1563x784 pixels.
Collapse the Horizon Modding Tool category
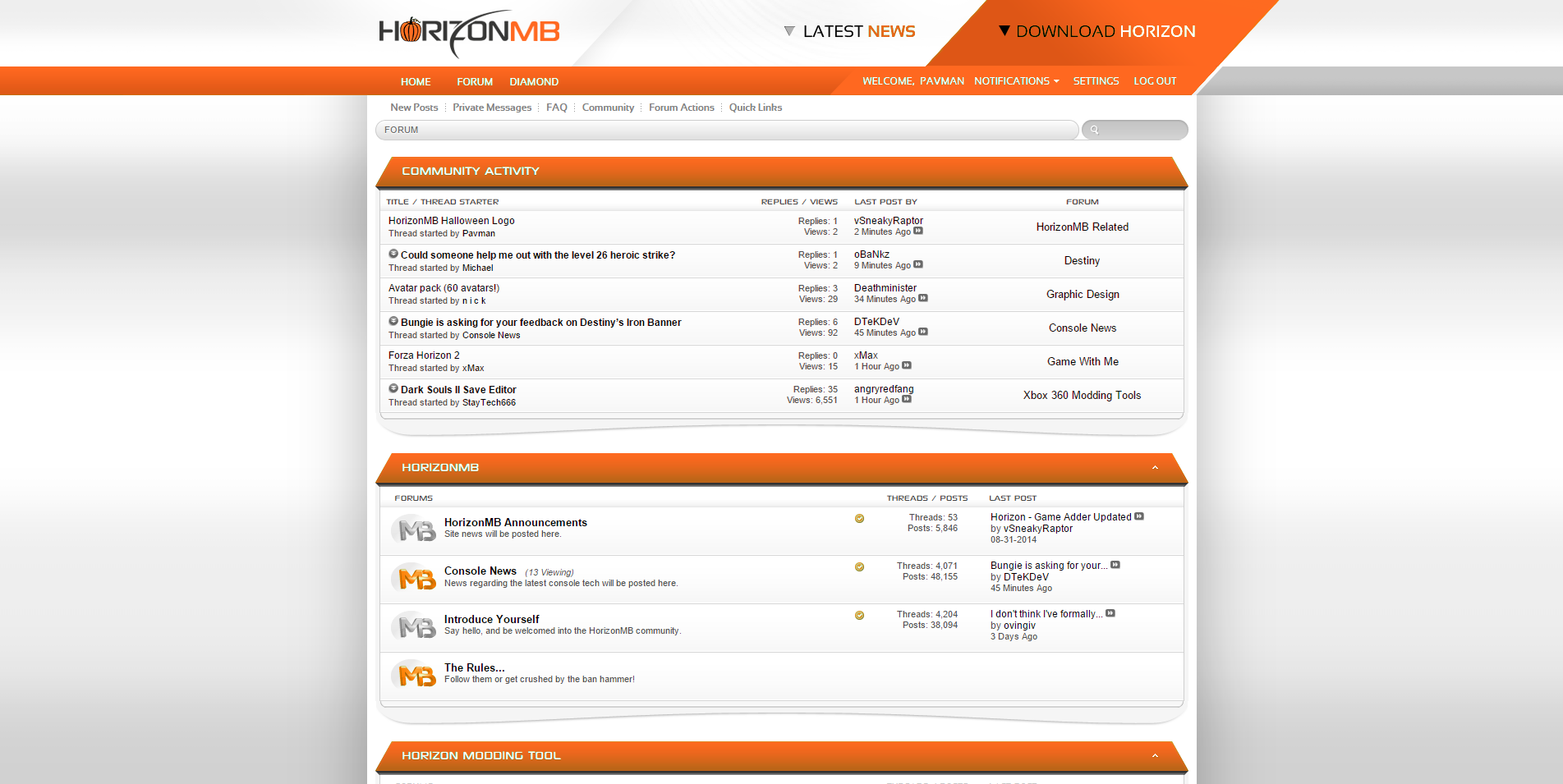coord(1155,756)
